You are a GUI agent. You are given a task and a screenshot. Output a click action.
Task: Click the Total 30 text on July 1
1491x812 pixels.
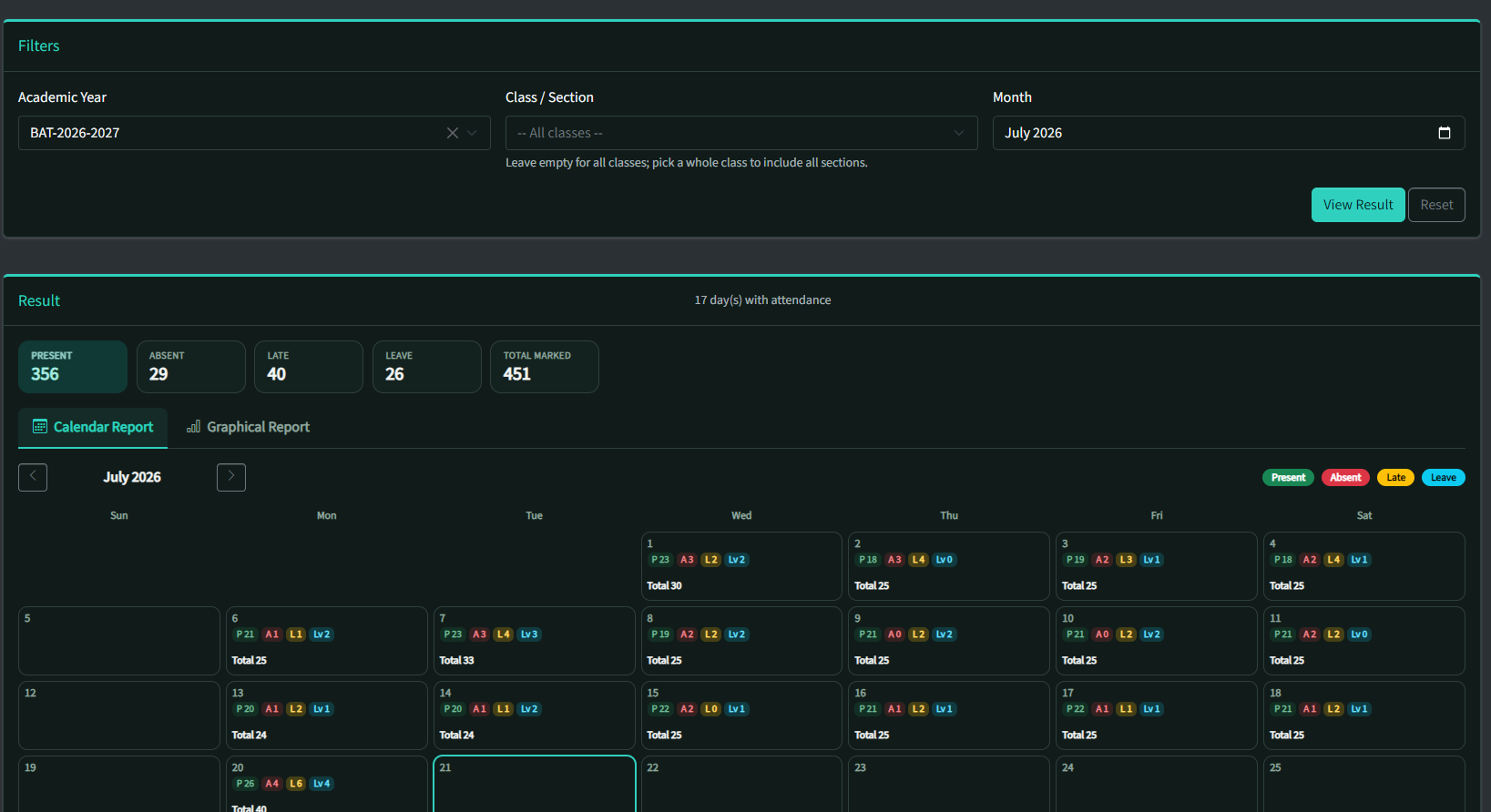click(x=664, y=586)
